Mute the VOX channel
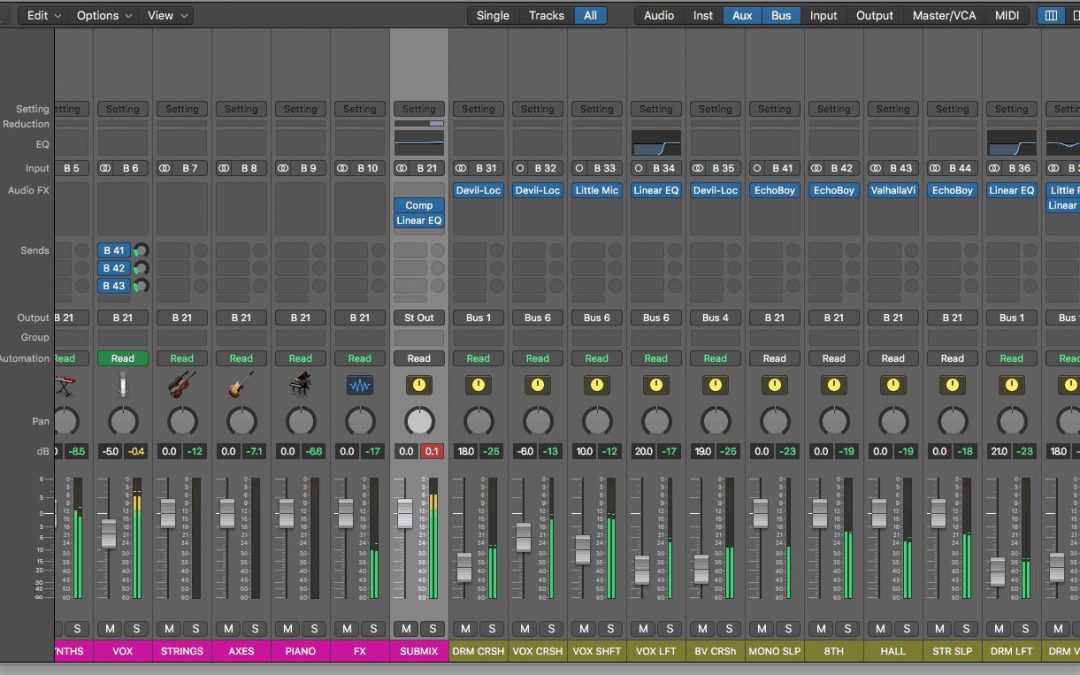The image size is (1080, 675). [x=109, y=628]
